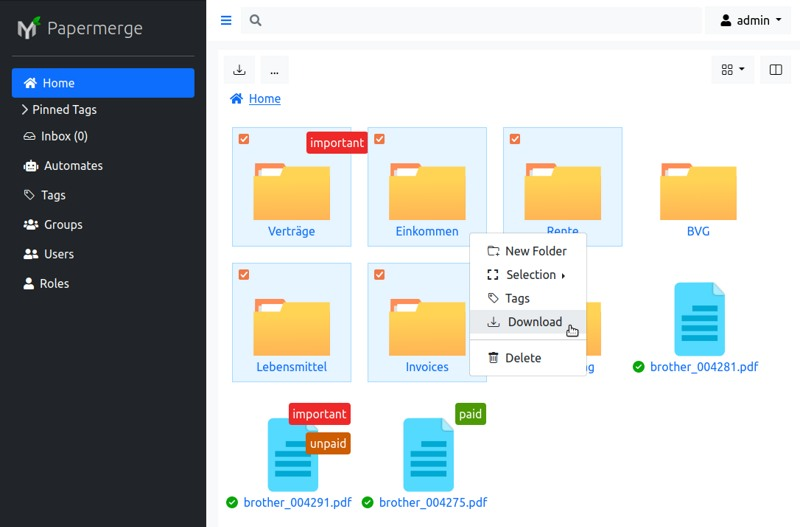
Task: Click into the search input field
Action: click(480, 20)
